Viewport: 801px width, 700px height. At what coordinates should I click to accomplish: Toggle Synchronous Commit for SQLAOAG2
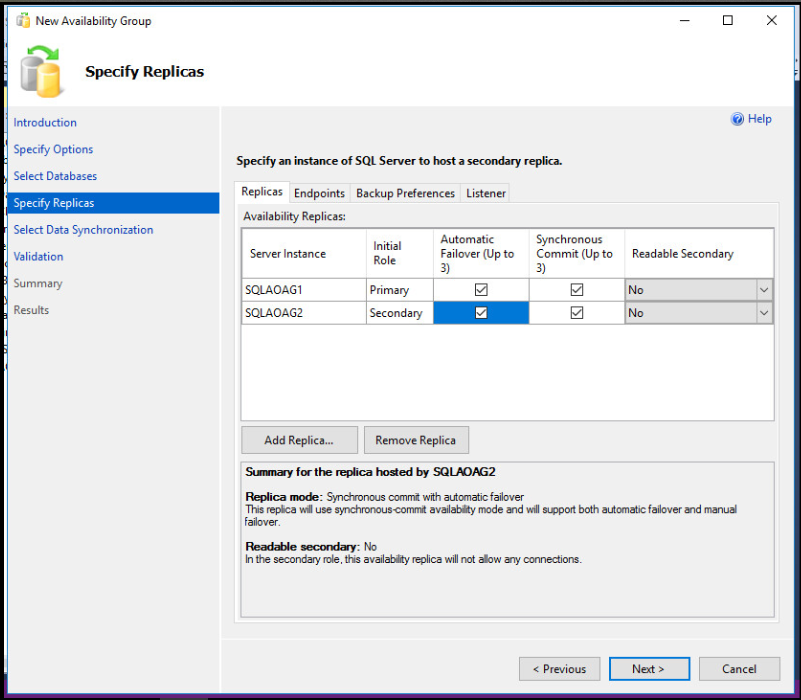[x=576, y=312]
